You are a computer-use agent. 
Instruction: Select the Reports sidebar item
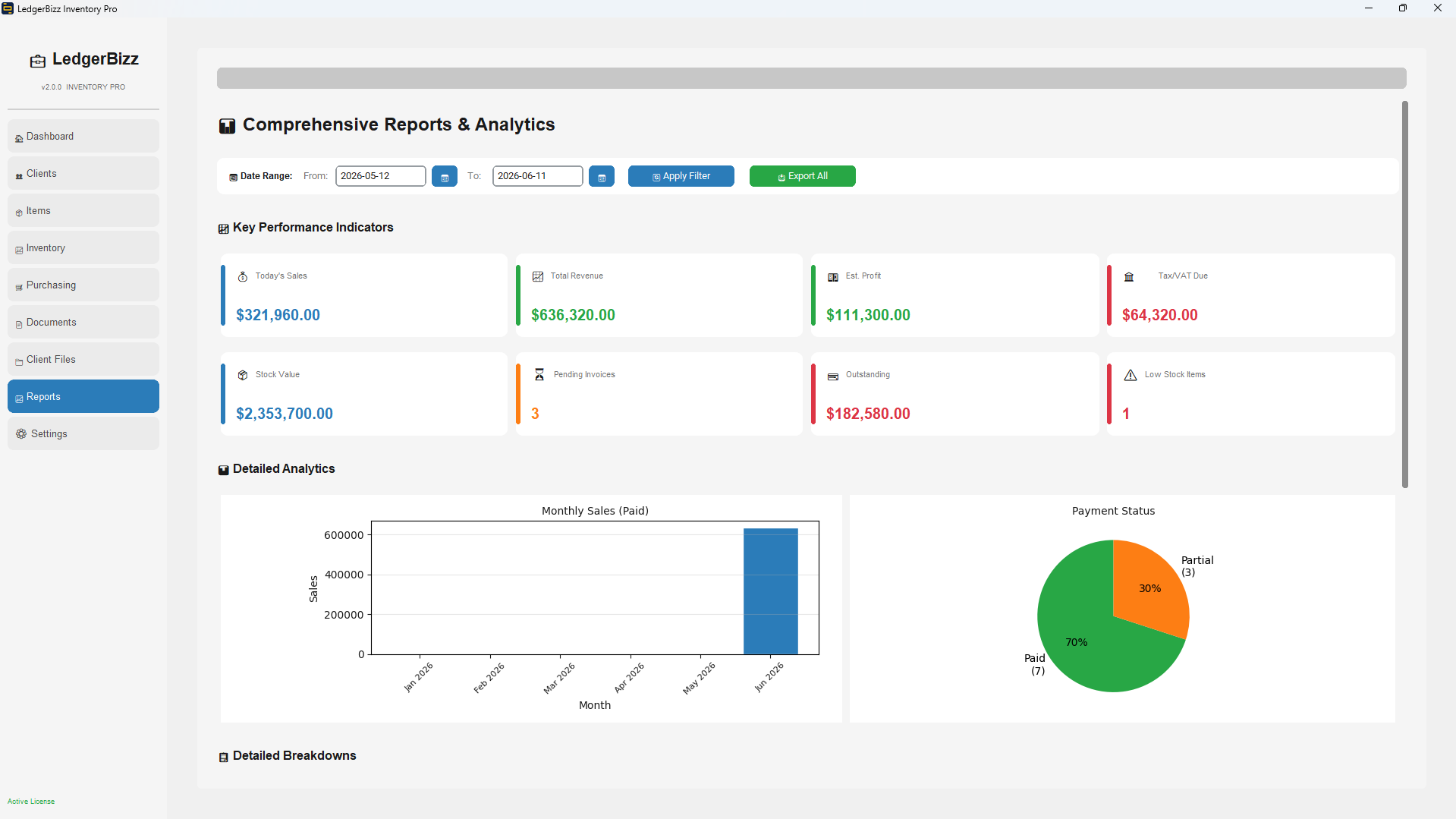[x=83, y=397]
